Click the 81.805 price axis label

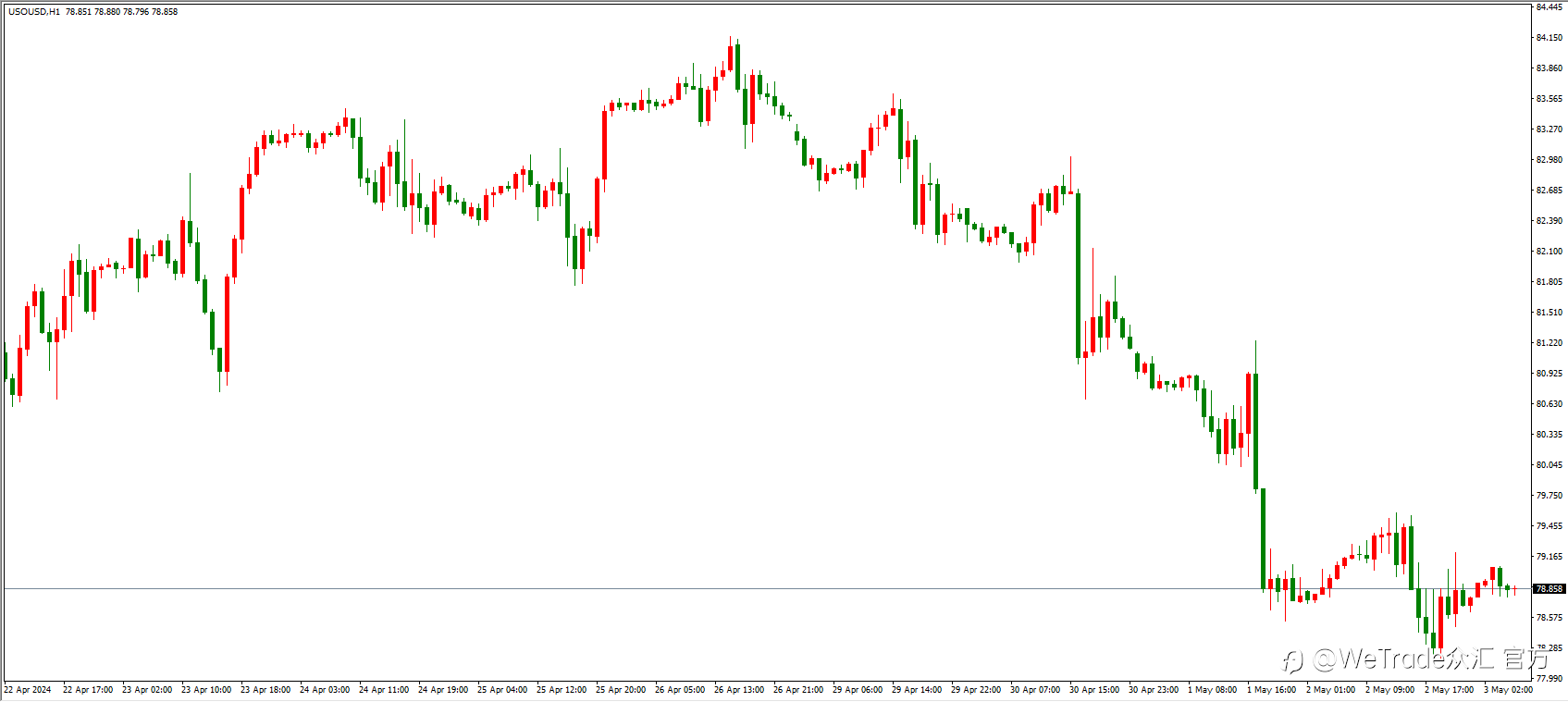click(1549, 282)
